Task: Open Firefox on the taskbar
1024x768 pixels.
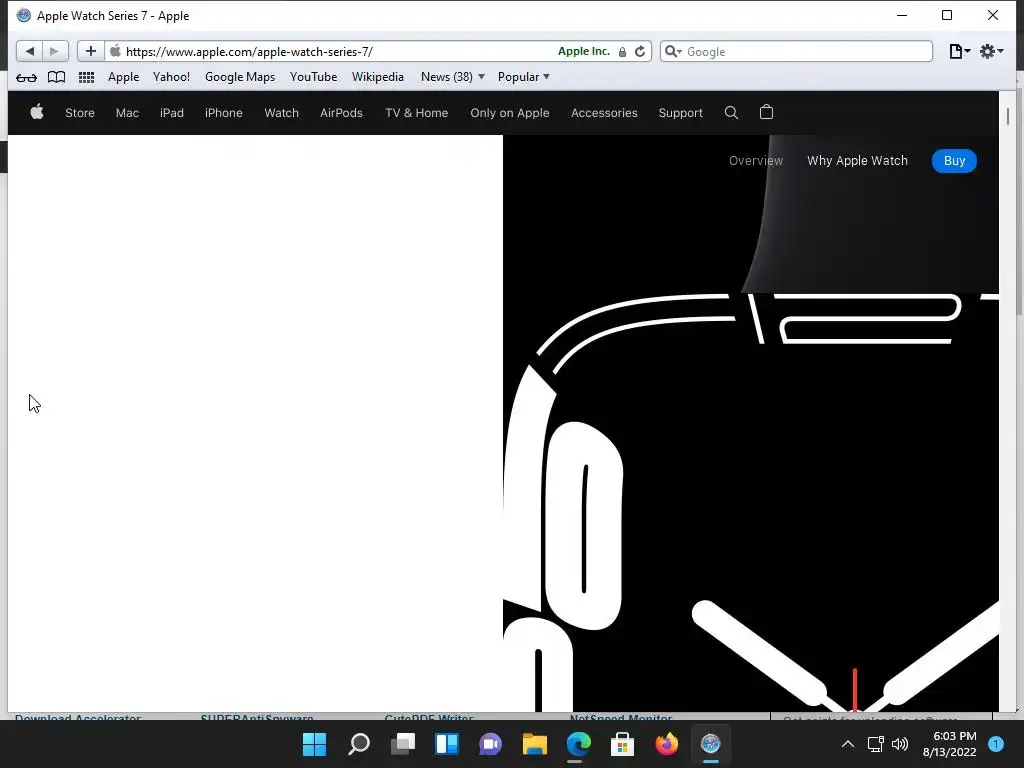Action: coord(667,744)
